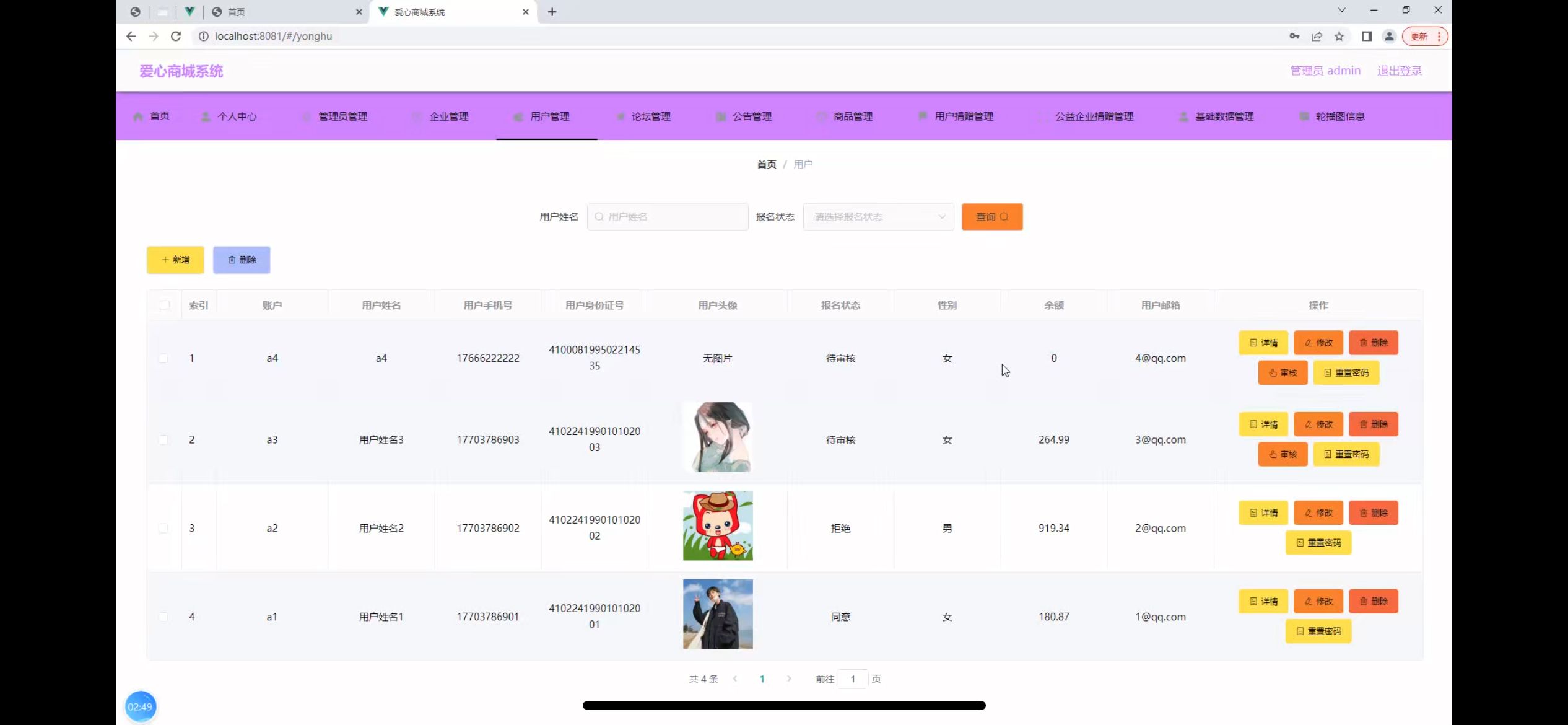
Task: Expand the 报名状态 dropdown selector
Action: (878, 217)
